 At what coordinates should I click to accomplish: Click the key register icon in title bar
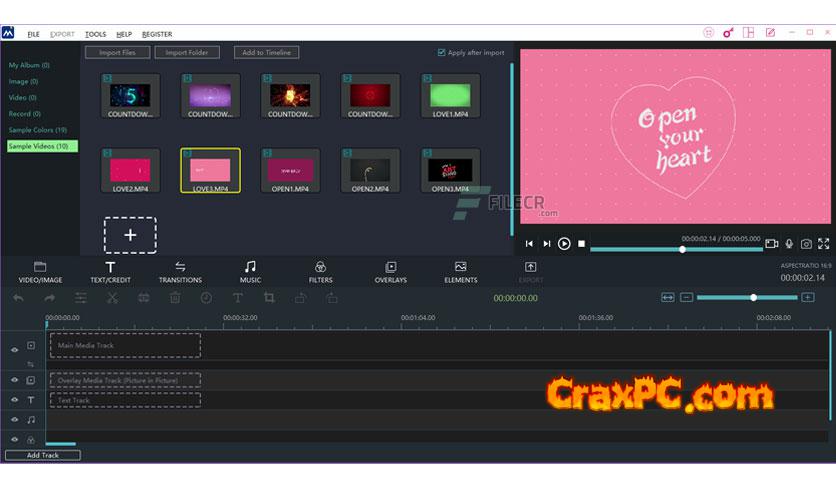pyautogui.click(x=728, y=33)
